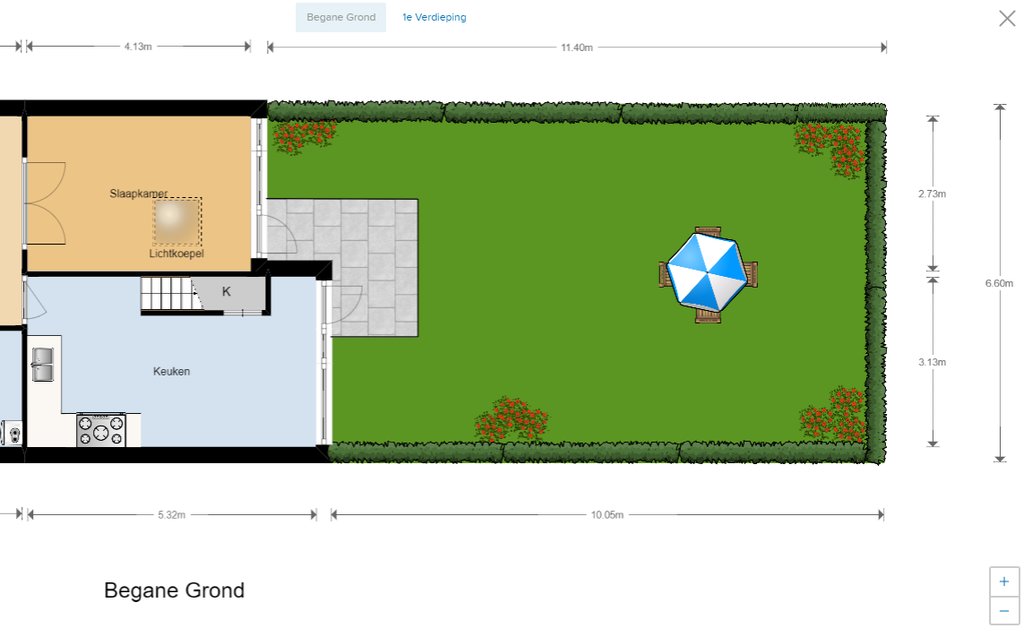Click the K closet label
This screenshot has height=637, width=1024.
tap(226, 291)
